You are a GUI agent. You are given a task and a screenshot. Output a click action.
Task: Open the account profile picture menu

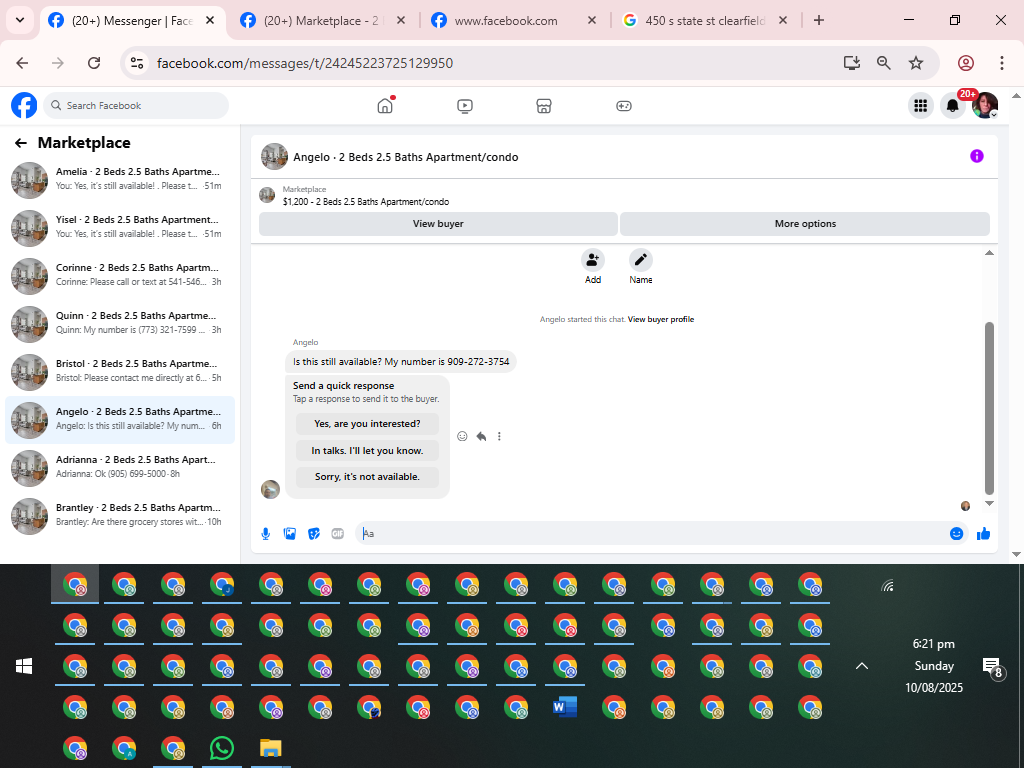tap(985, 105)
